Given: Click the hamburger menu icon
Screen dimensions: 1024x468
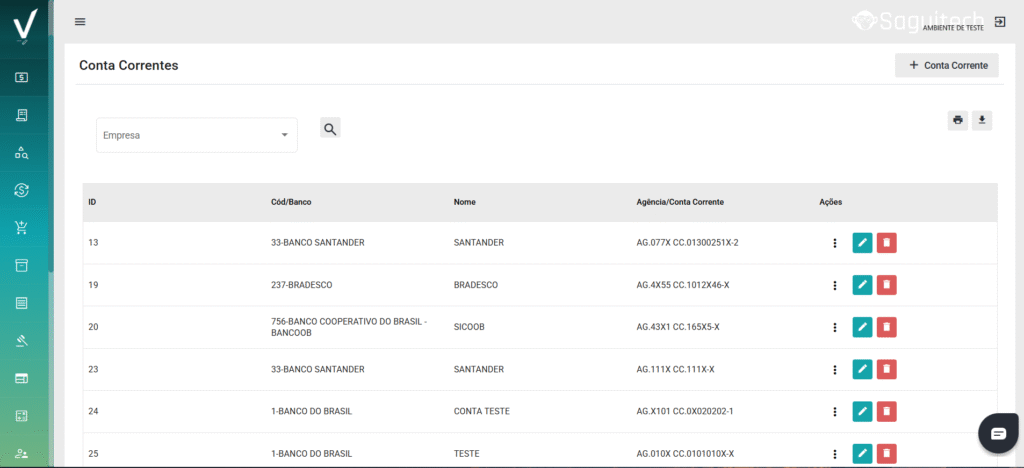Looking at the screenshot, I should coord(80,22).
